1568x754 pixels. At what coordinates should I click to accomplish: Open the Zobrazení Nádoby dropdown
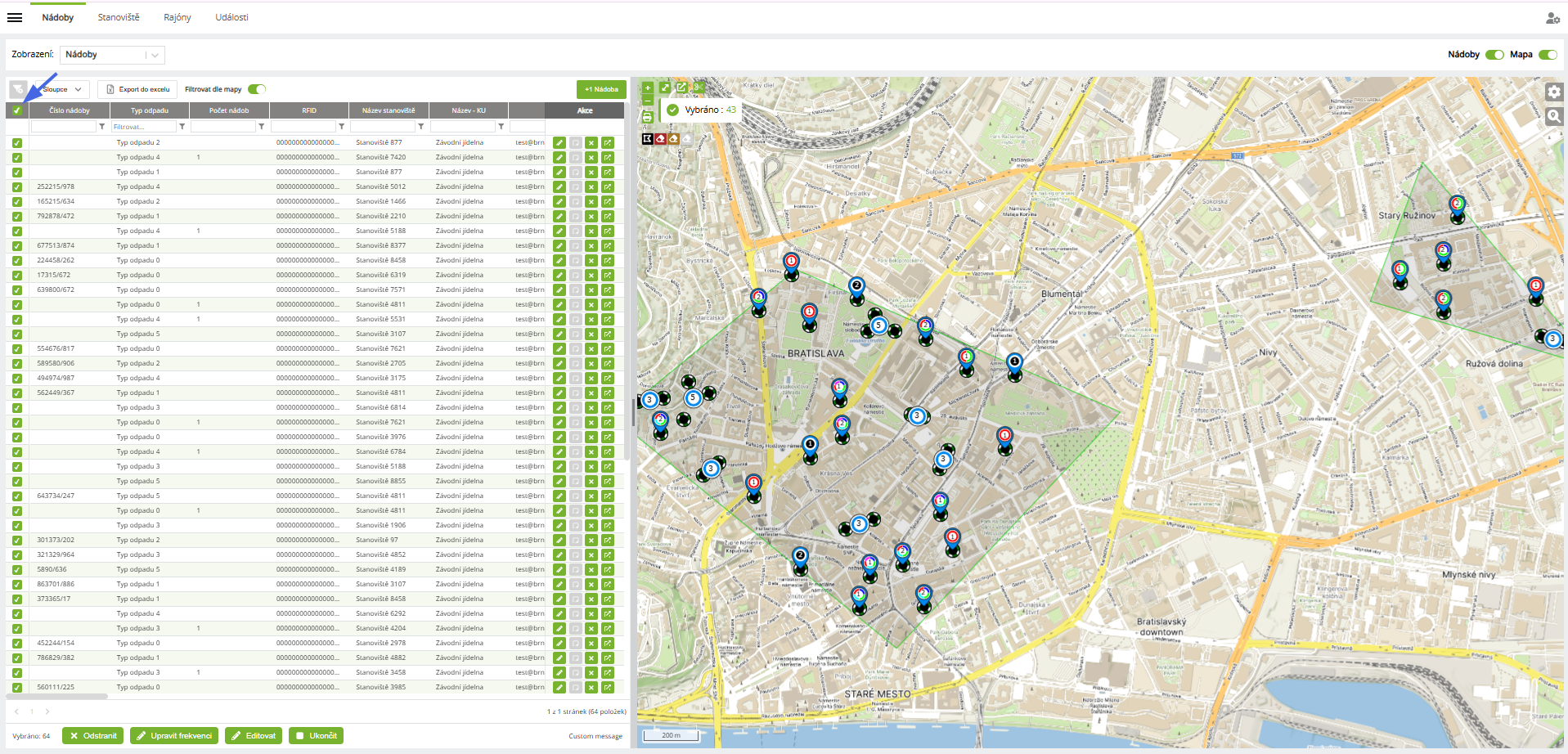113,55
